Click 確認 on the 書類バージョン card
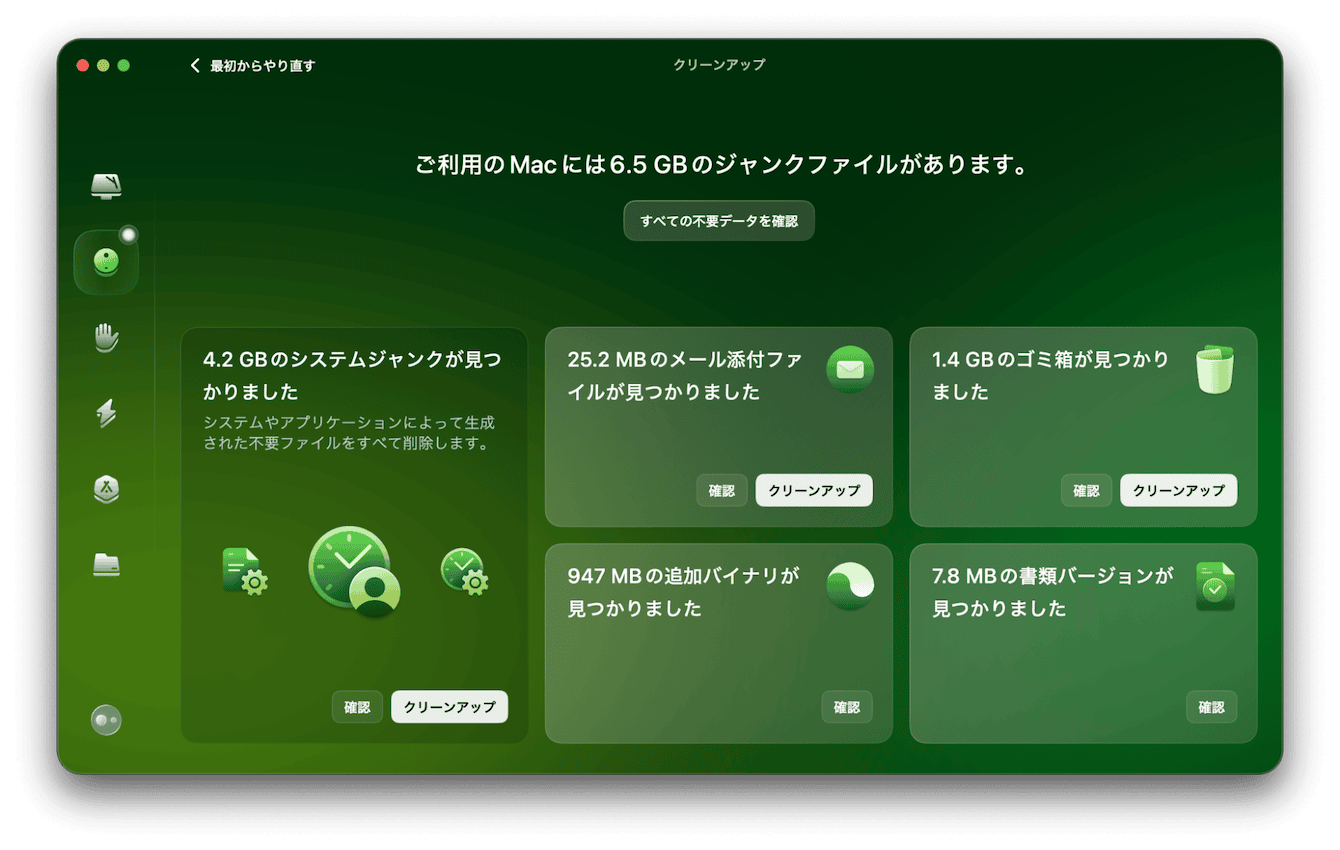 (x=1212, y=707)
